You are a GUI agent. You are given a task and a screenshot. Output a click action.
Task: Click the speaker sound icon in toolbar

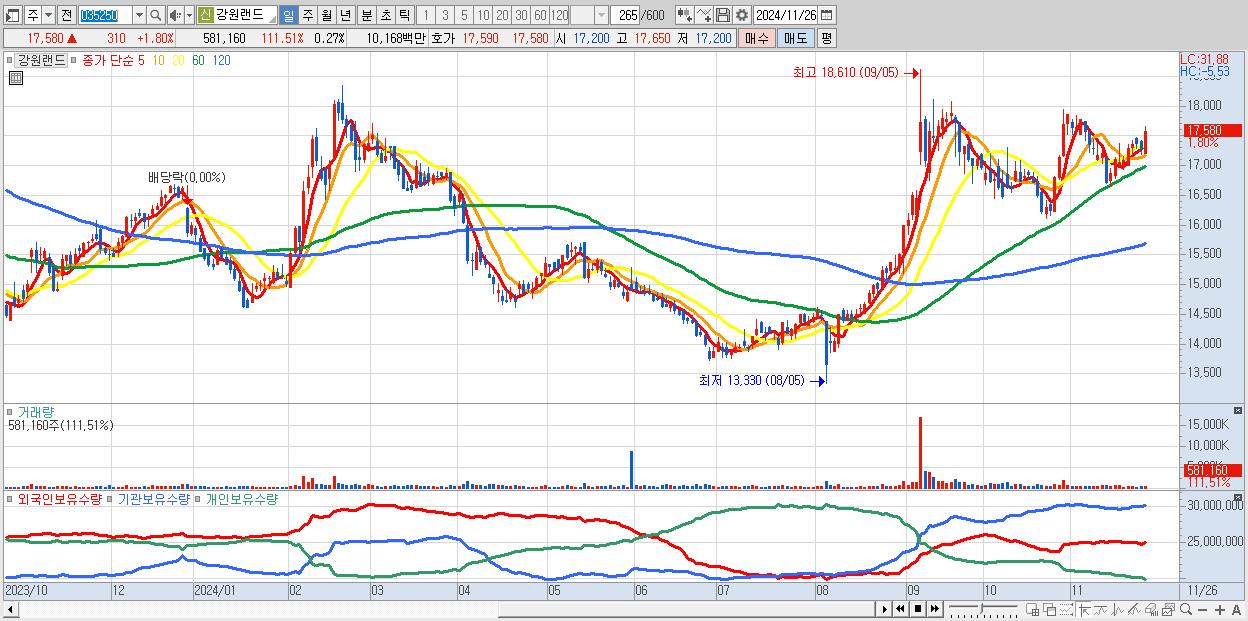pos(175,15)
